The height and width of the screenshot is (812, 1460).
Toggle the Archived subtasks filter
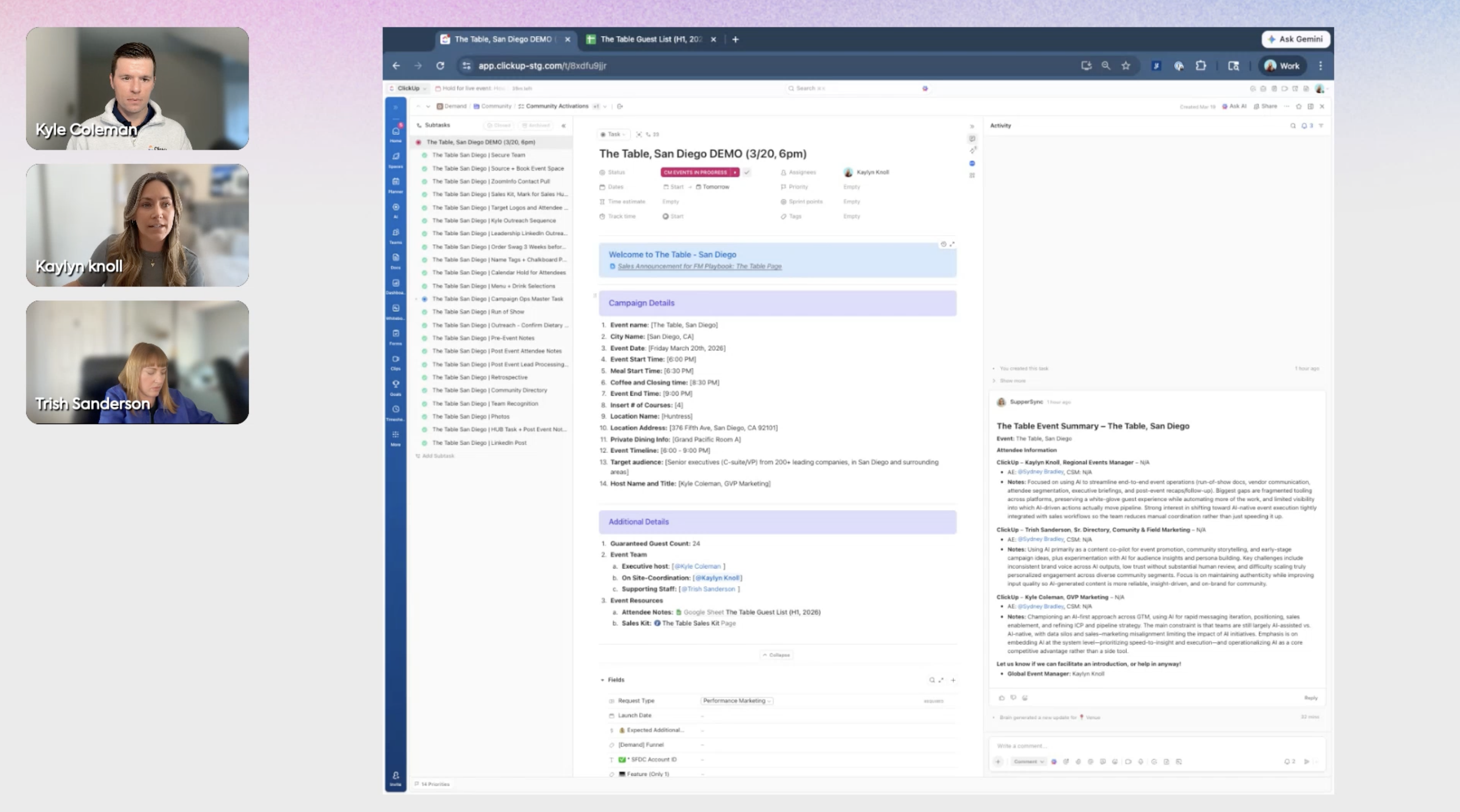click(536, 125)
